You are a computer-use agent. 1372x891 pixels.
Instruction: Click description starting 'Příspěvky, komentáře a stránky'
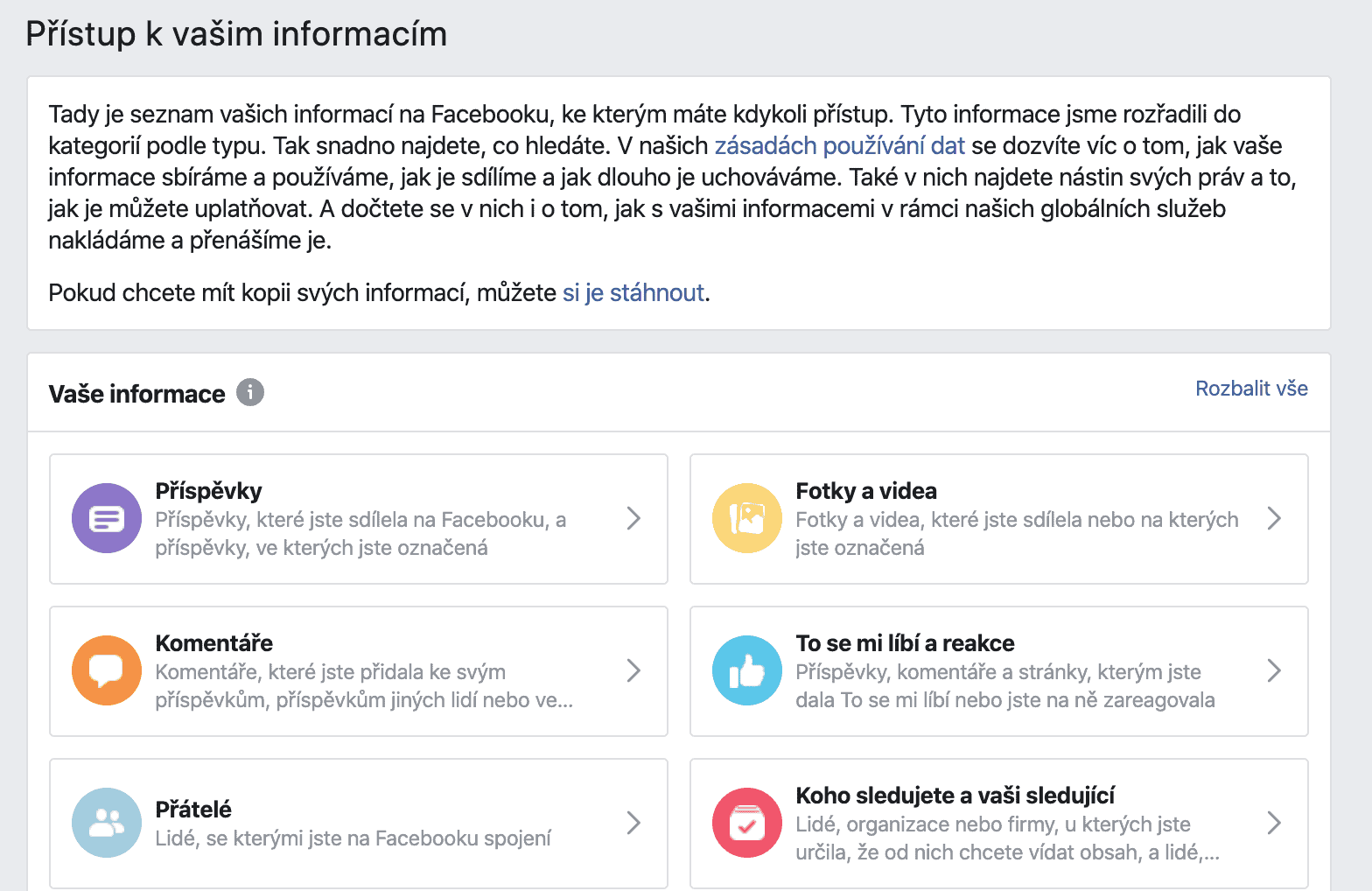point(1005,686)
